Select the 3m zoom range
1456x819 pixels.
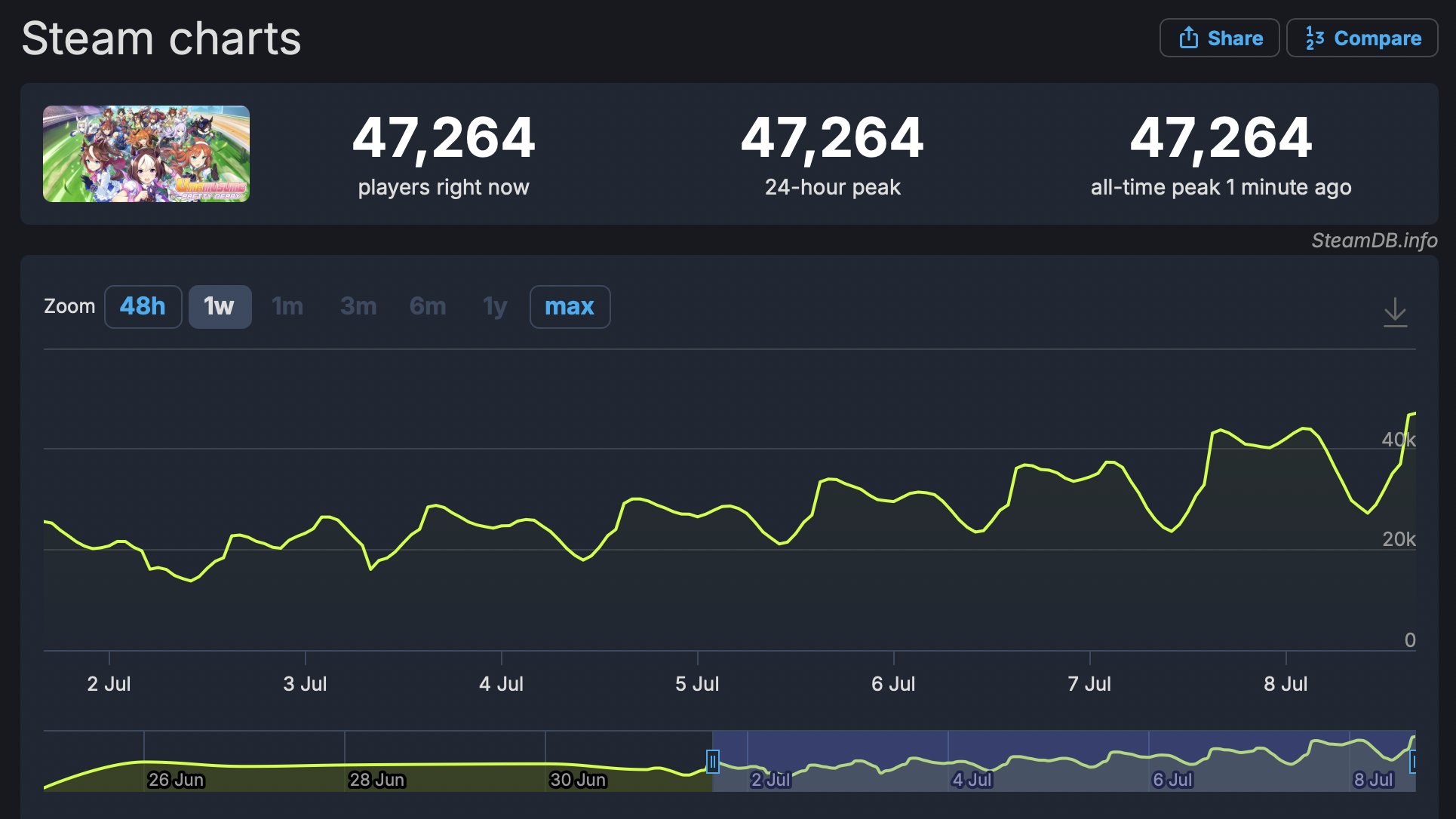tap(358, 307)
